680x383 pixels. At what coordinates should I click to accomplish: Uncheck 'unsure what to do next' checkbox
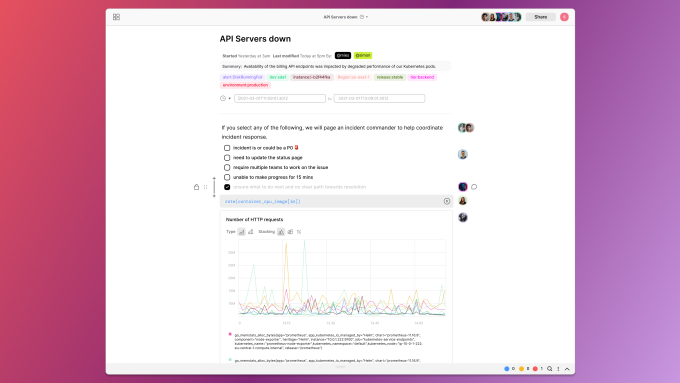coord(227,187)
